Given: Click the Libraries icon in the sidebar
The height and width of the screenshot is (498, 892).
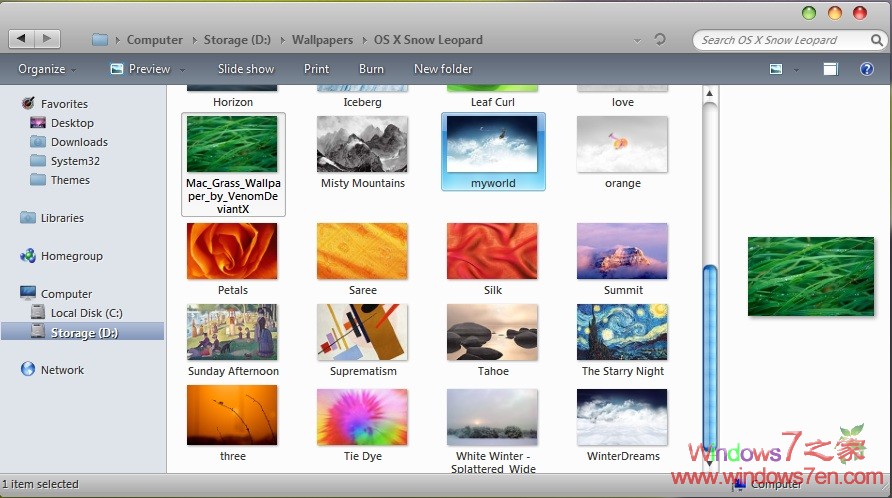Looking at the screenshot, I should [27, 217].
